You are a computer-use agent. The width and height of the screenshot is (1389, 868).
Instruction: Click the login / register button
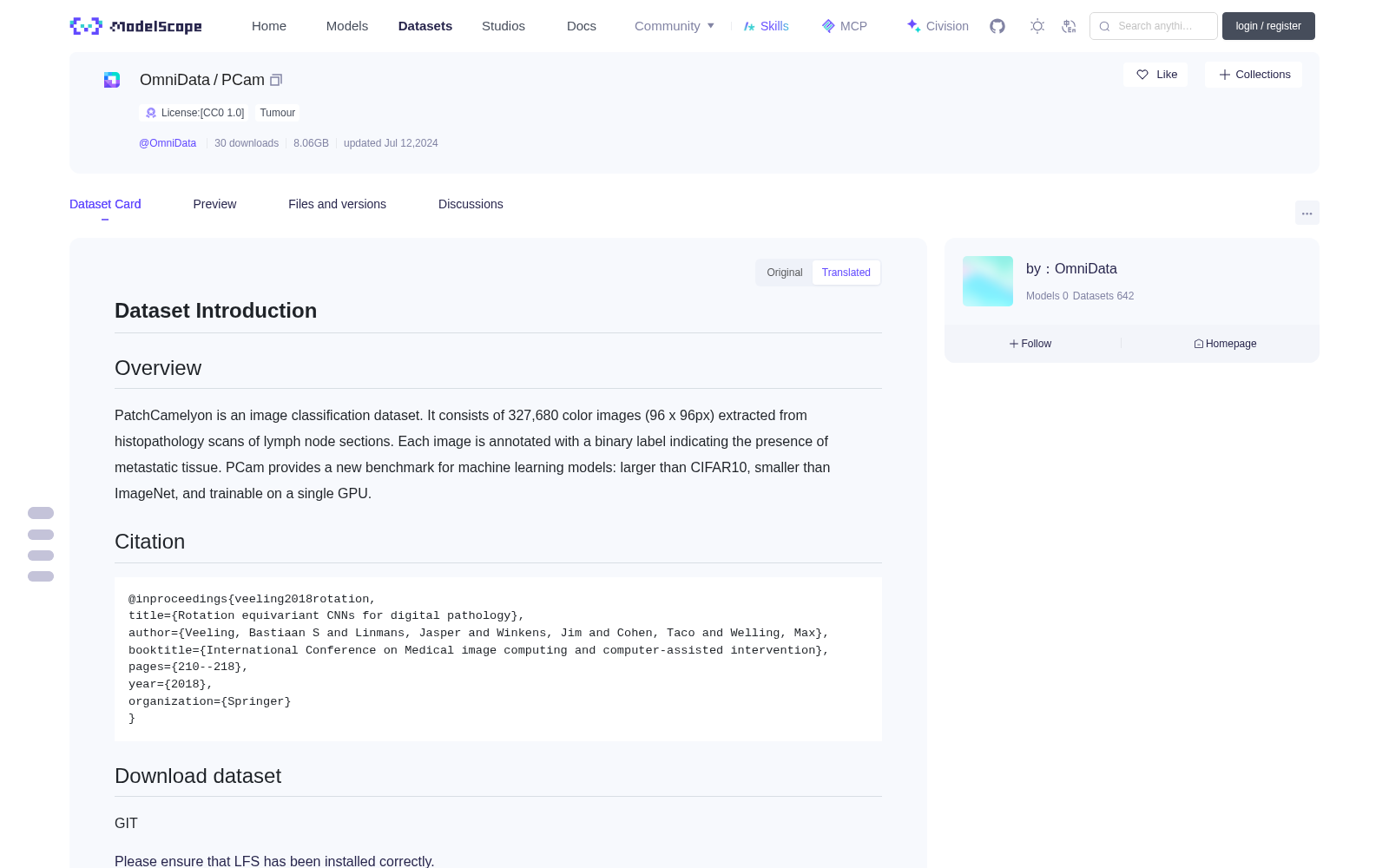[x=1268, y=26]
